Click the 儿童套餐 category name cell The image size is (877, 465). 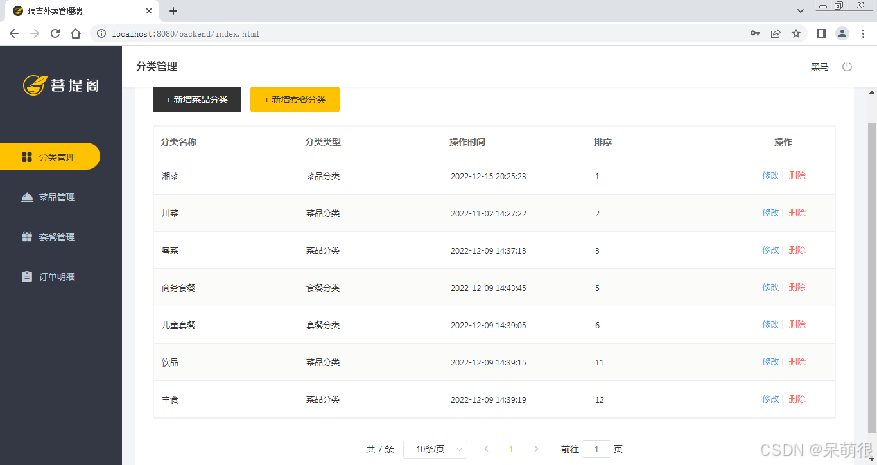(x=178, y=325)
